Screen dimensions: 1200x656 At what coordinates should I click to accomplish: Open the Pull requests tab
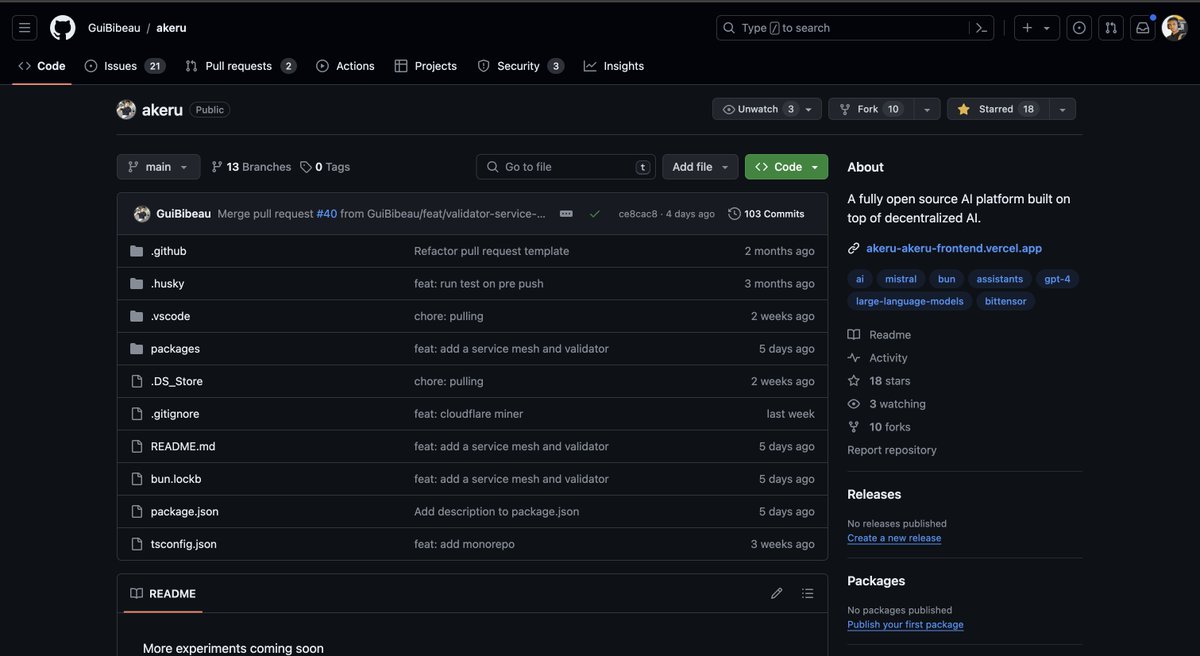240,66
